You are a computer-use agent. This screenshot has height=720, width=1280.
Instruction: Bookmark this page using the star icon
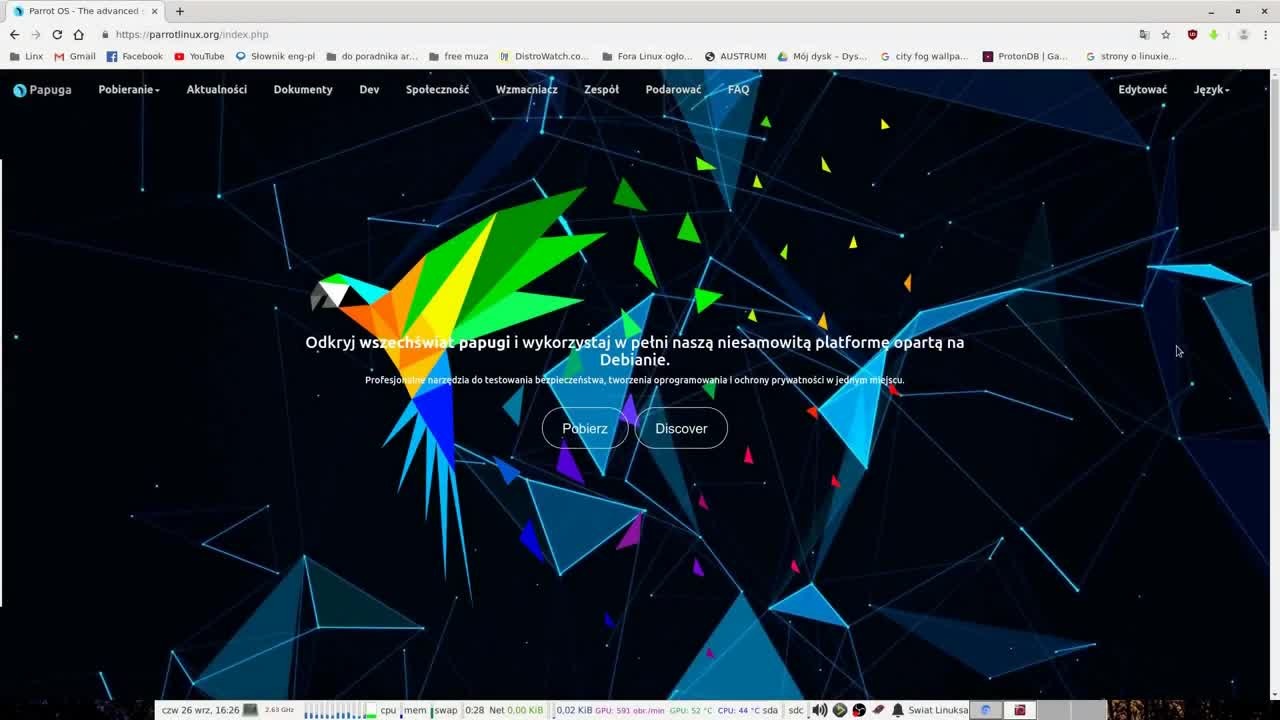pos(1166,34)
